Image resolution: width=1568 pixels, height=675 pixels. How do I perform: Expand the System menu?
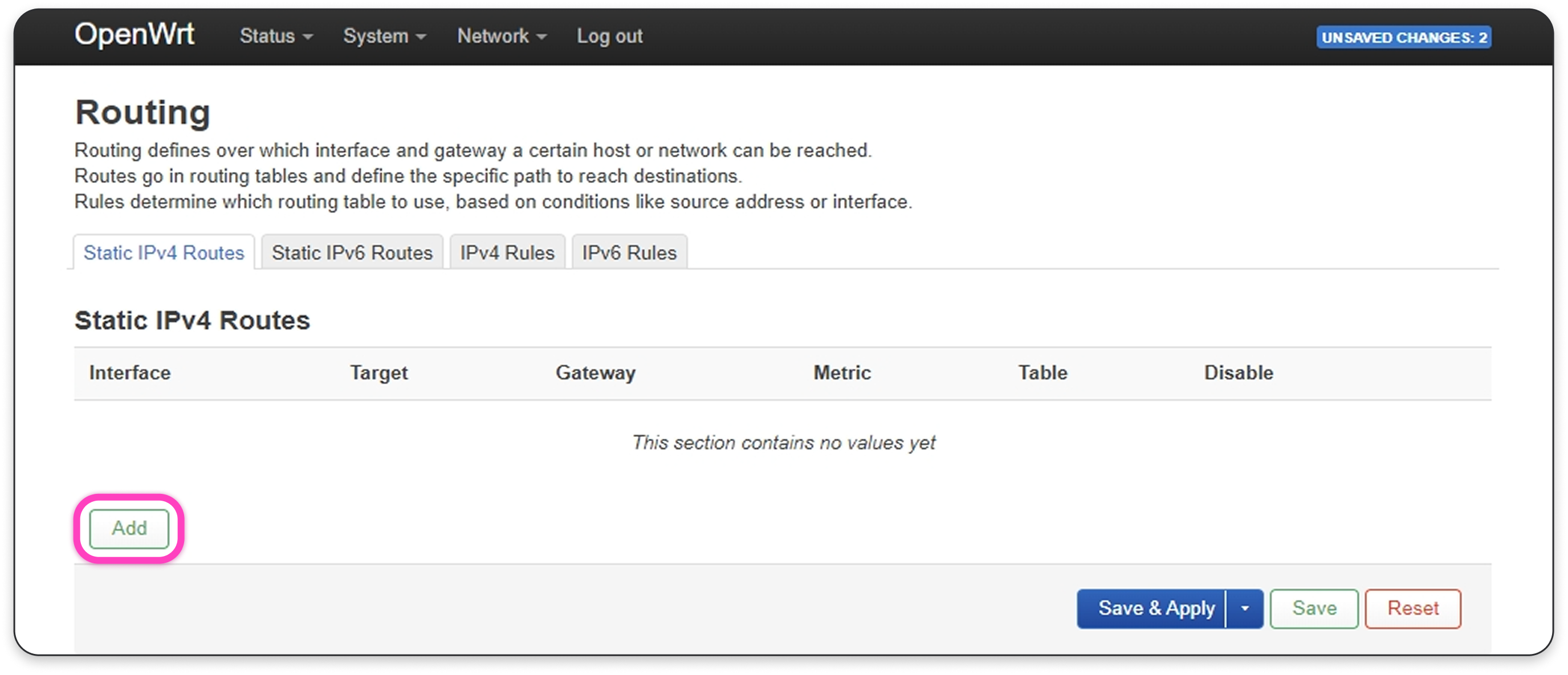tap(384, 36)
